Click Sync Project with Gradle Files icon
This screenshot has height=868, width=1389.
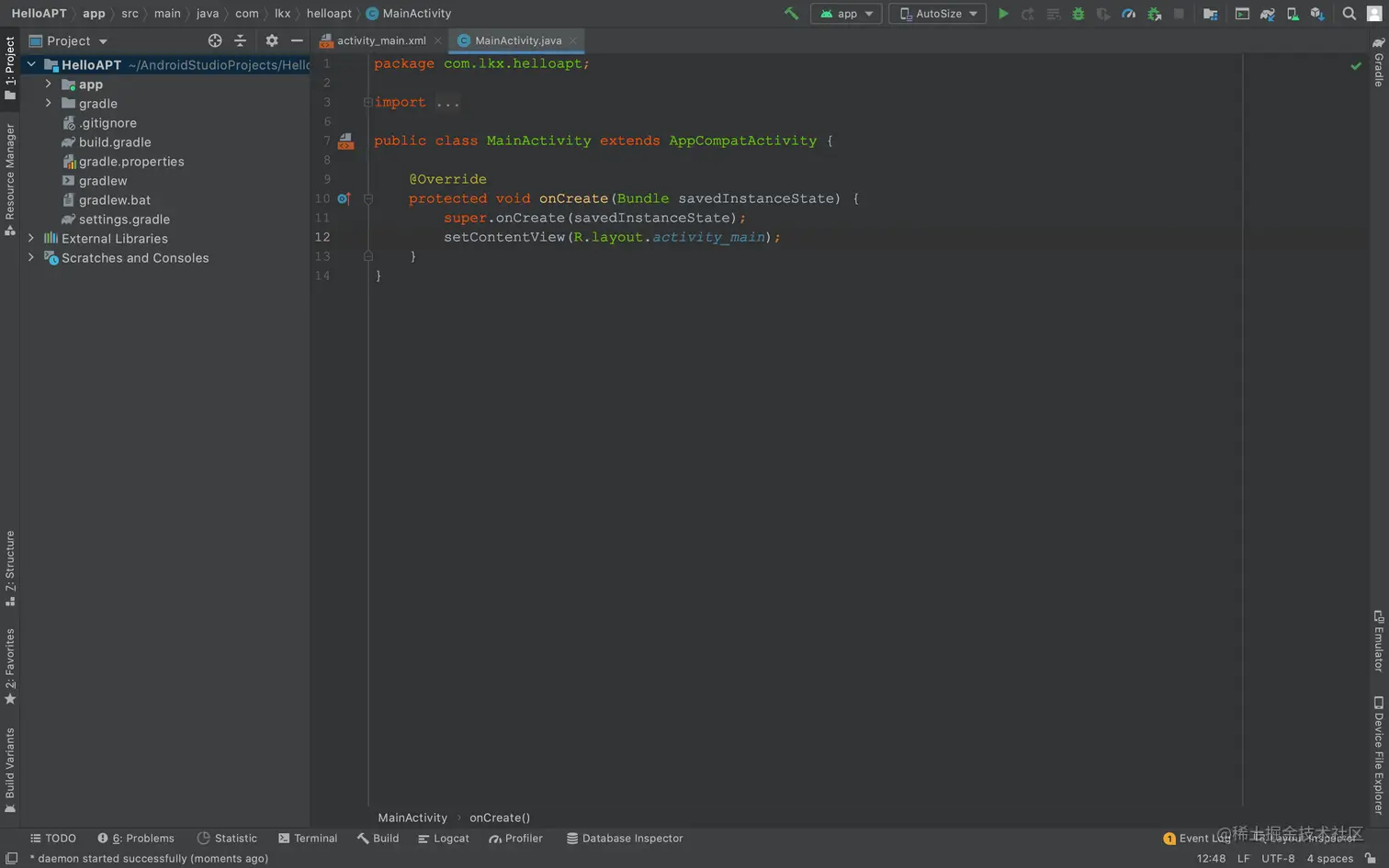(1268, 14)
